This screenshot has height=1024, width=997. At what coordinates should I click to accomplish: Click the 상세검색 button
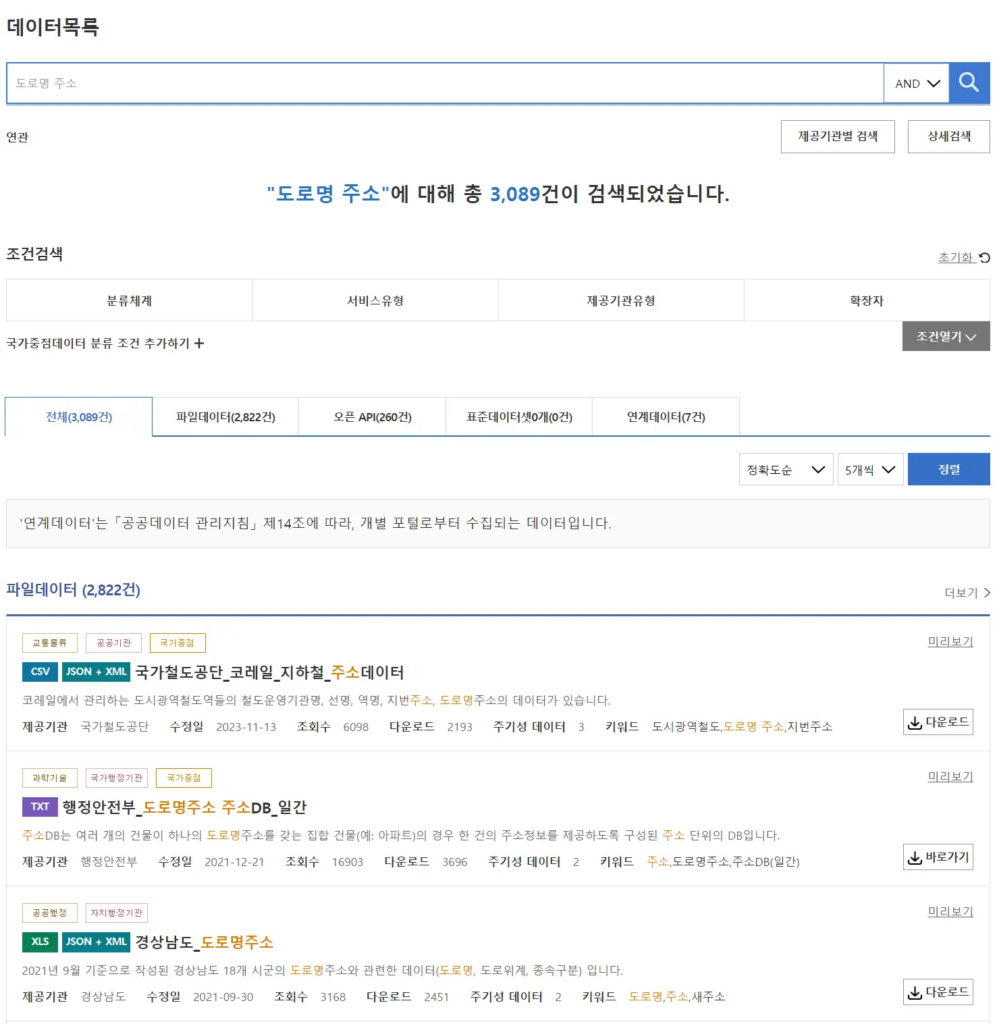949,136
